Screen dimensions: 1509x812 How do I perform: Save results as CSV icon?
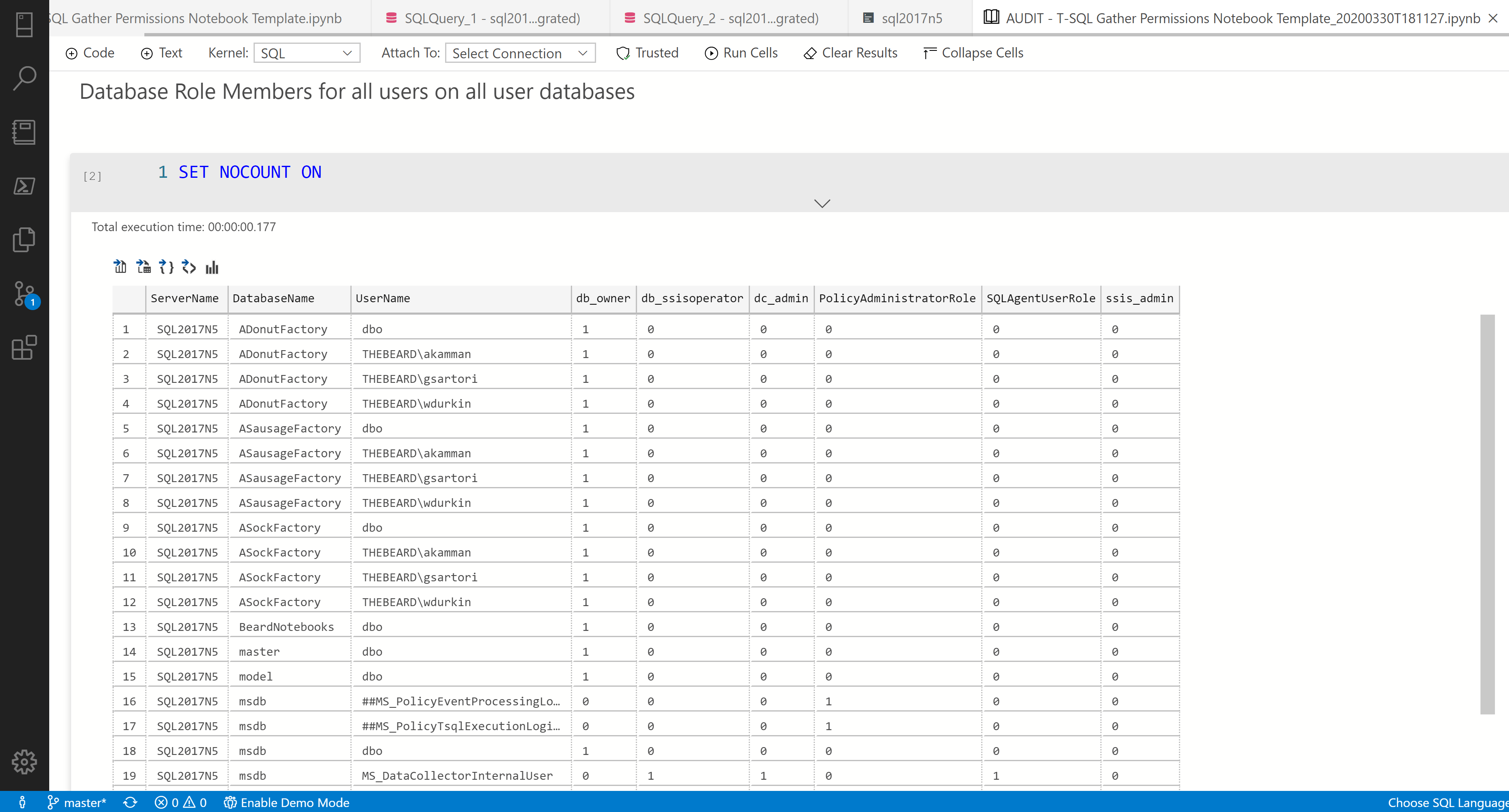tap(120, 267)
